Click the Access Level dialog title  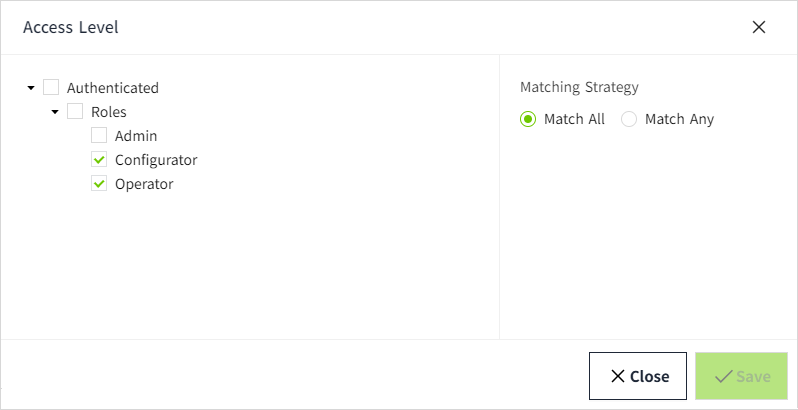(71, 27)
